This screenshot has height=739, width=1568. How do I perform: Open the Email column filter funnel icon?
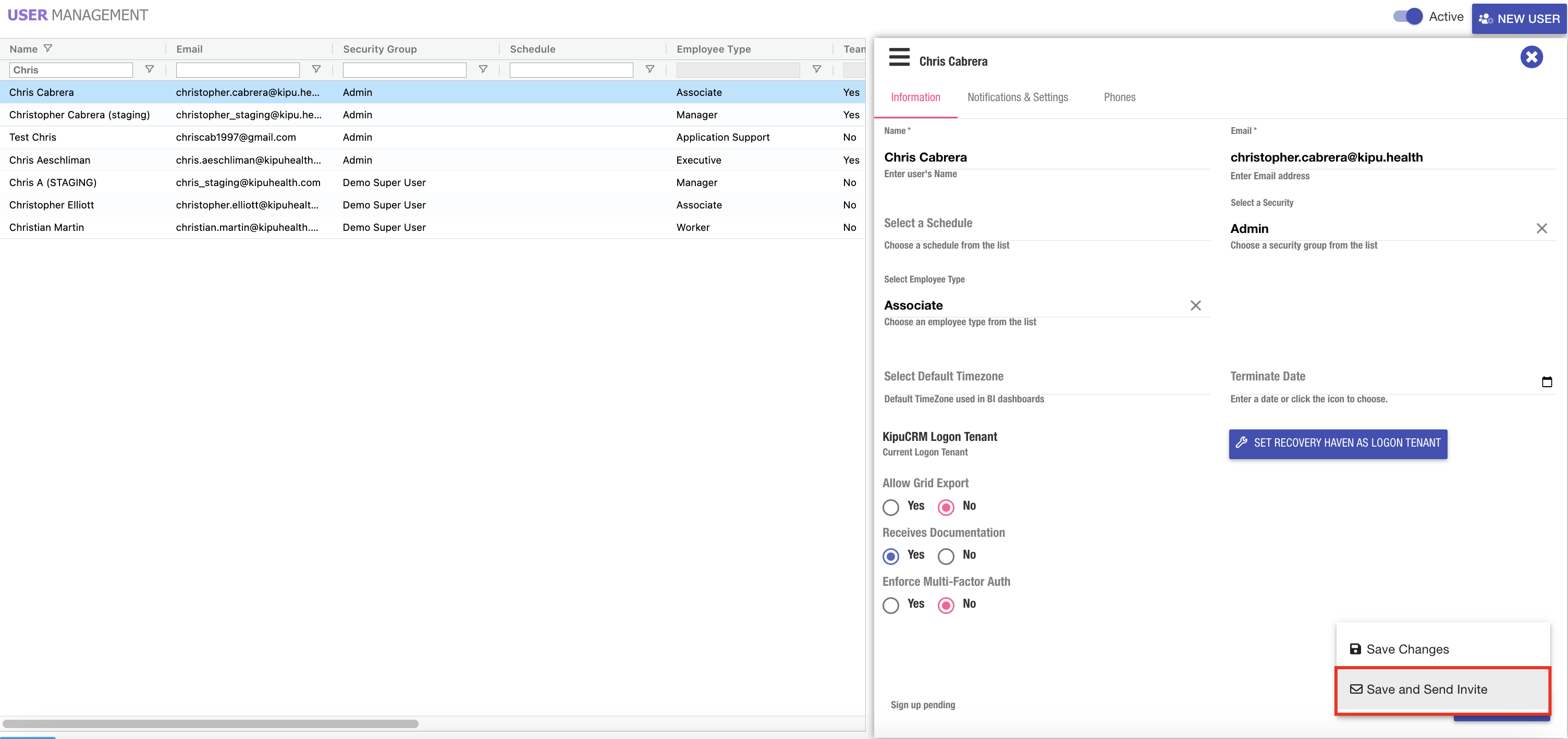(316, 69)
